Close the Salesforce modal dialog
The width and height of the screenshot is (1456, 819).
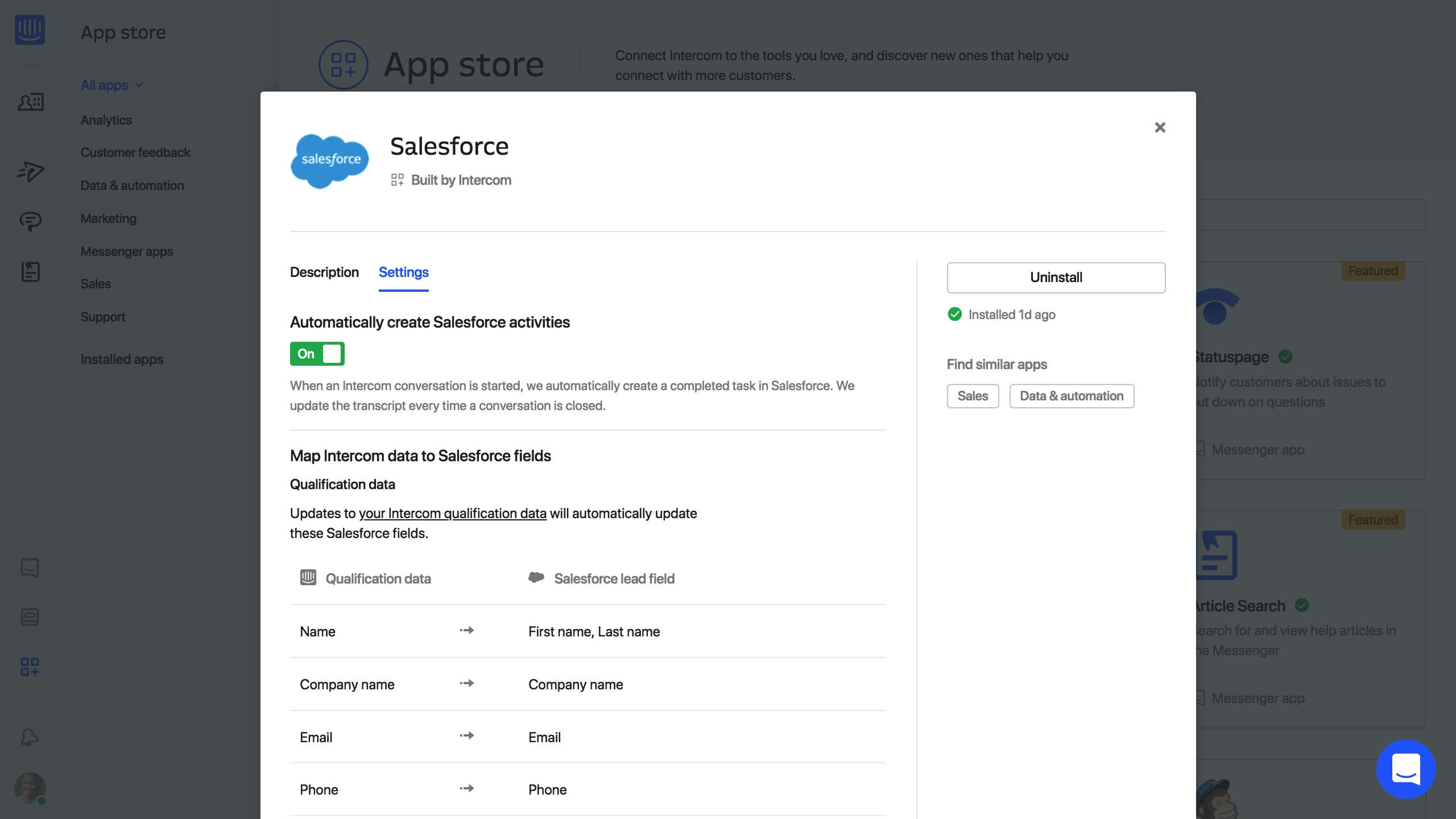point(1160,127)
